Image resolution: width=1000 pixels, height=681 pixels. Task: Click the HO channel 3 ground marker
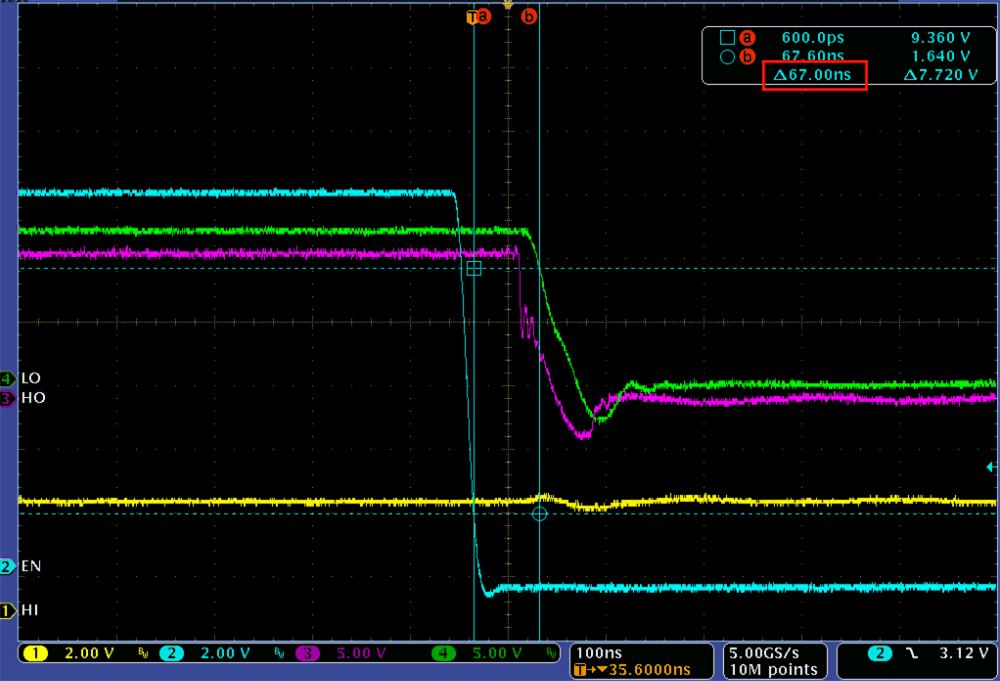[x=8, y=398]
